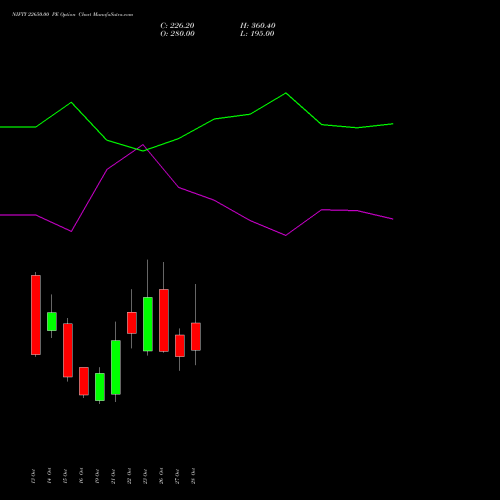Select the last red candle for 28 Oct

196,337
